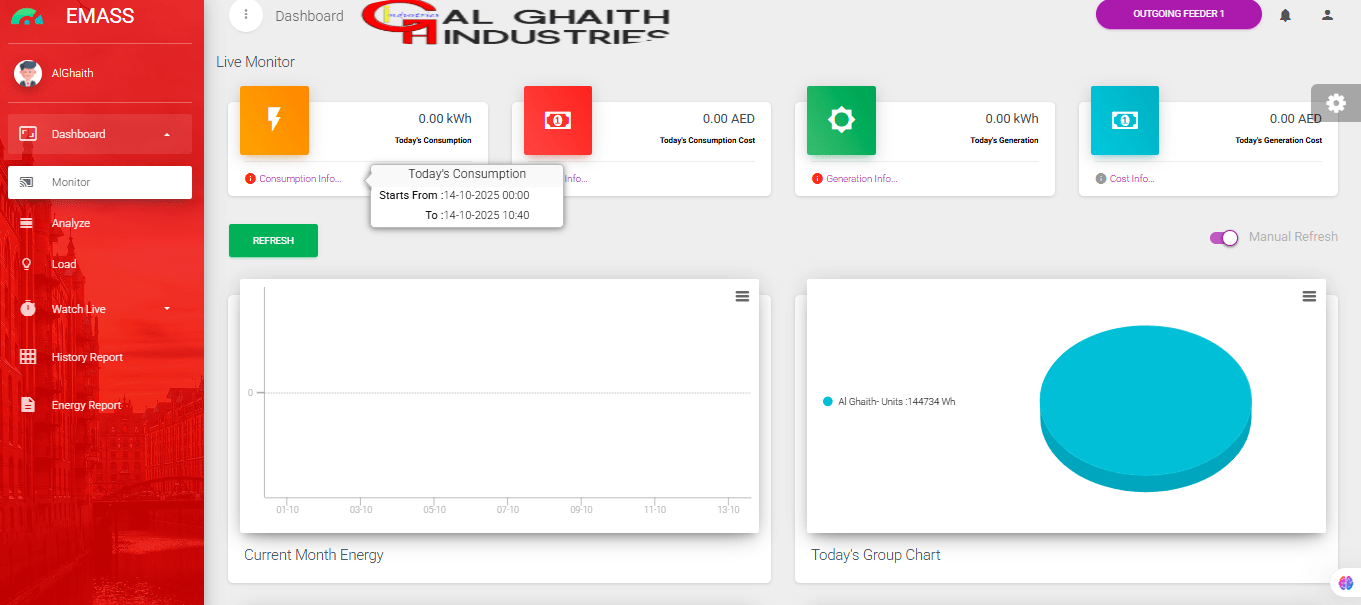Image resolution: width=1361 pixels, height=605 pixels.
Task: Click the Today's Group Chart title
Action: pyautogui.click(x=876, y=554)
